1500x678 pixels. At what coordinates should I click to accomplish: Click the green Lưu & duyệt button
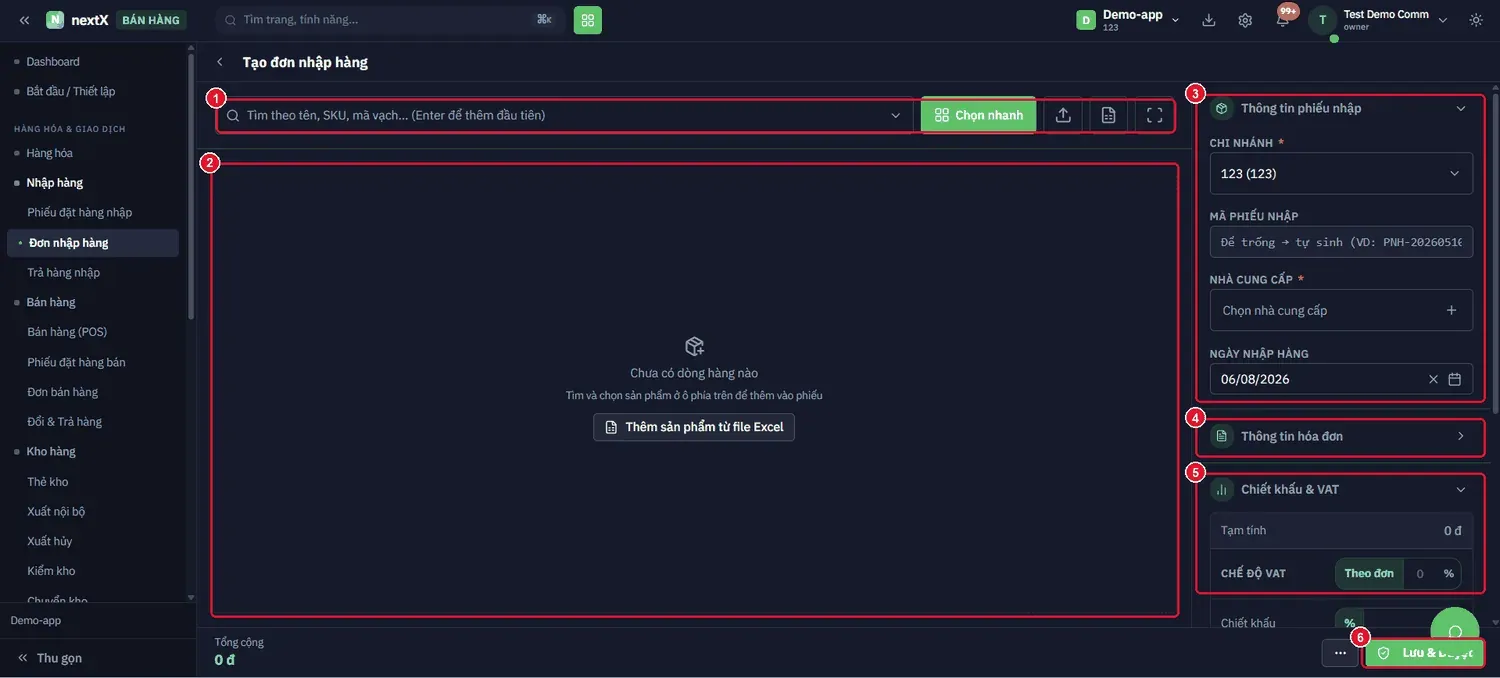(x=1426, y=653)
